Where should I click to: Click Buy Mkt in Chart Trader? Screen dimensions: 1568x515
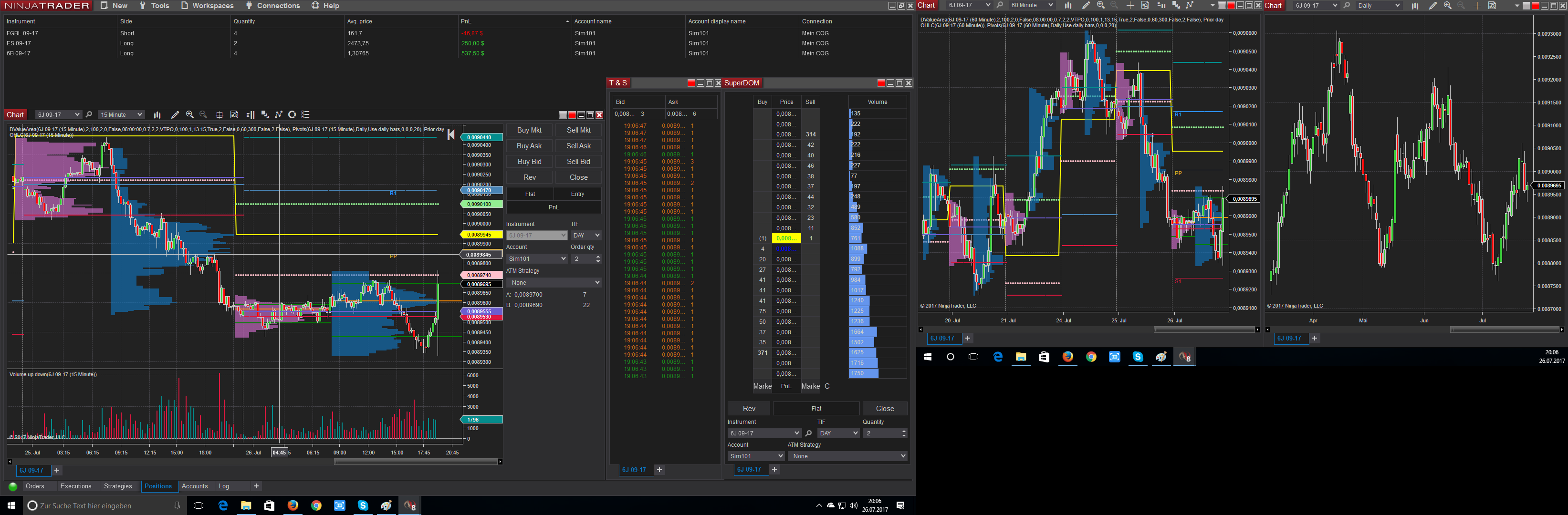pyautogui.click(x=529, y=130)
